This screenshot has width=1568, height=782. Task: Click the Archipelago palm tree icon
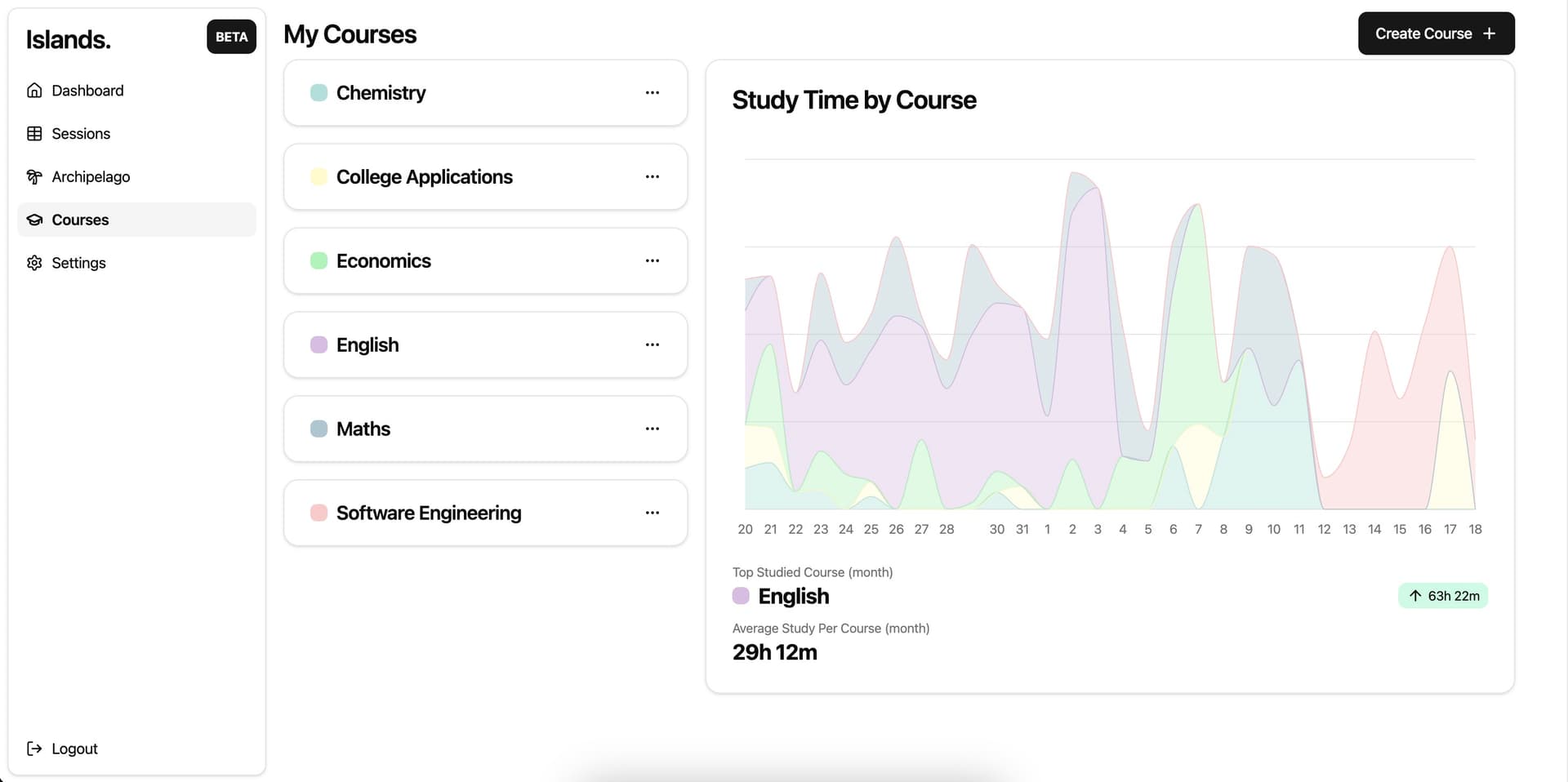[x=34, y=177]
